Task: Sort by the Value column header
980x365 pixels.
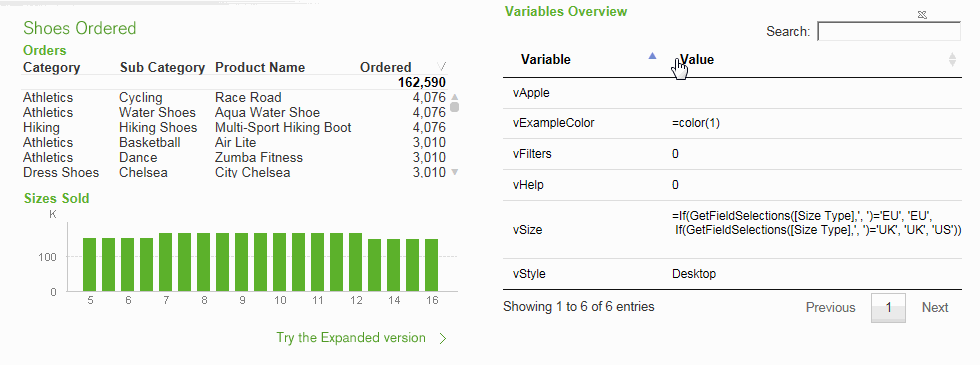Action: coord(697,59)
